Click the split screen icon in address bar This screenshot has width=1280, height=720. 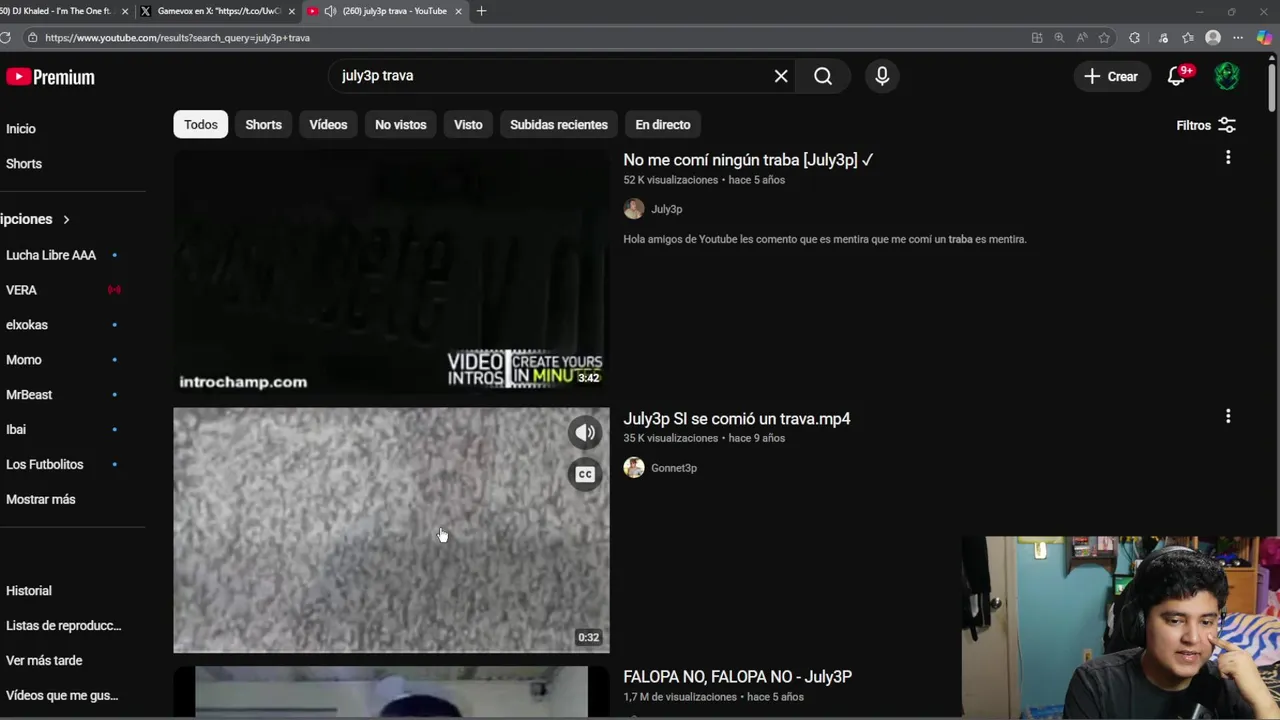click(1037, 38)
